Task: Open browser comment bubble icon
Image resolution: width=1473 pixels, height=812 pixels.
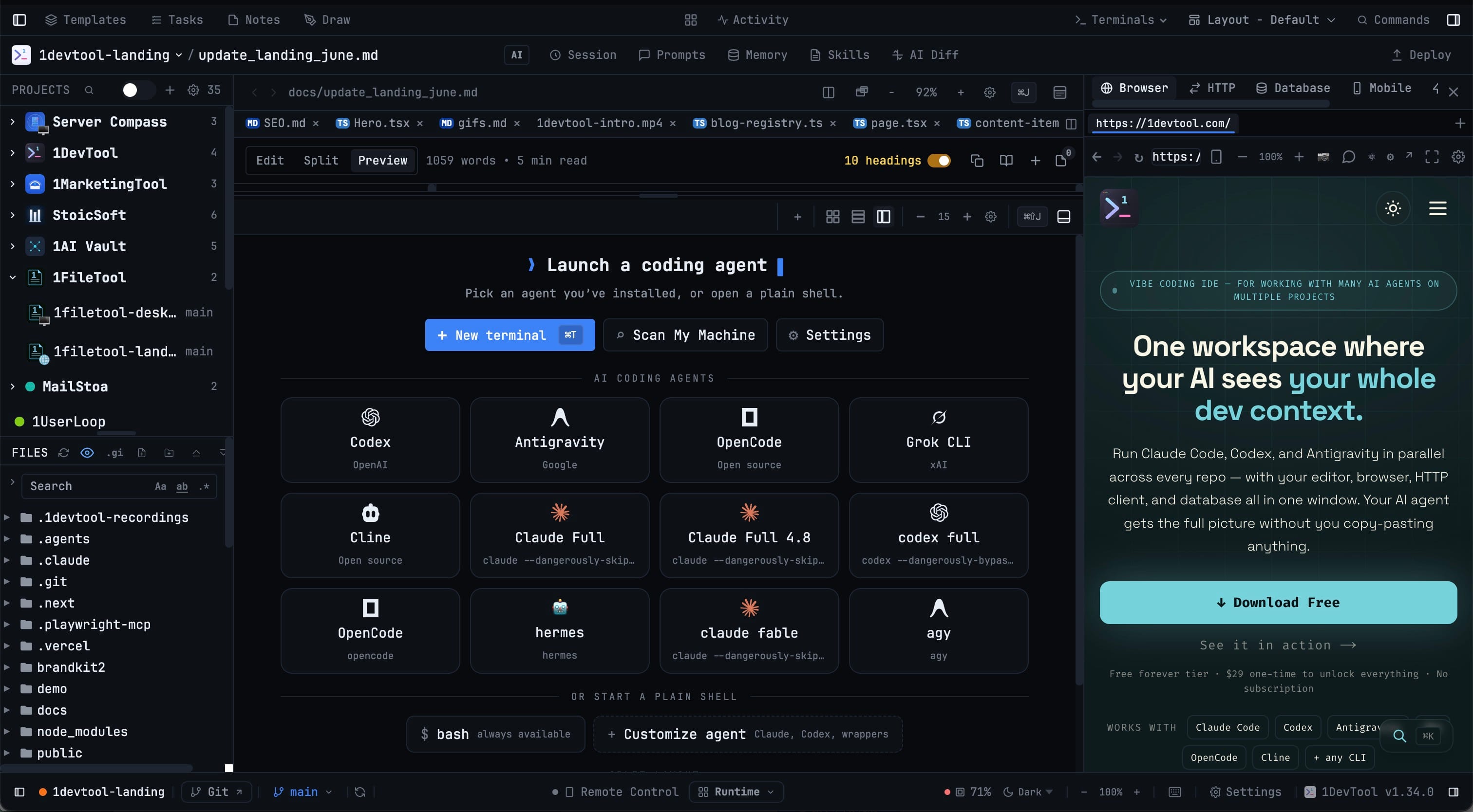Action: click(1348, 157)
